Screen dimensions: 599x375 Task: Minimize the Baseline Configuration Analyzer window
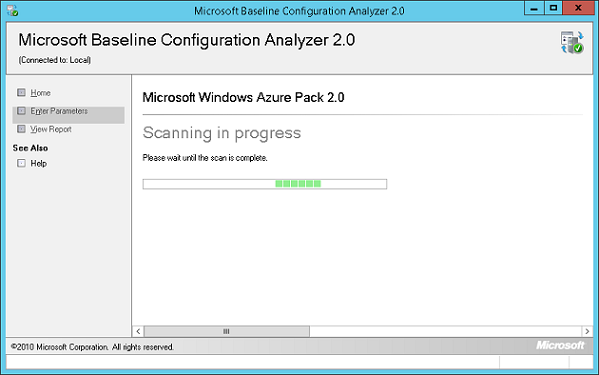pyautogui.click(x=534, y=8)
